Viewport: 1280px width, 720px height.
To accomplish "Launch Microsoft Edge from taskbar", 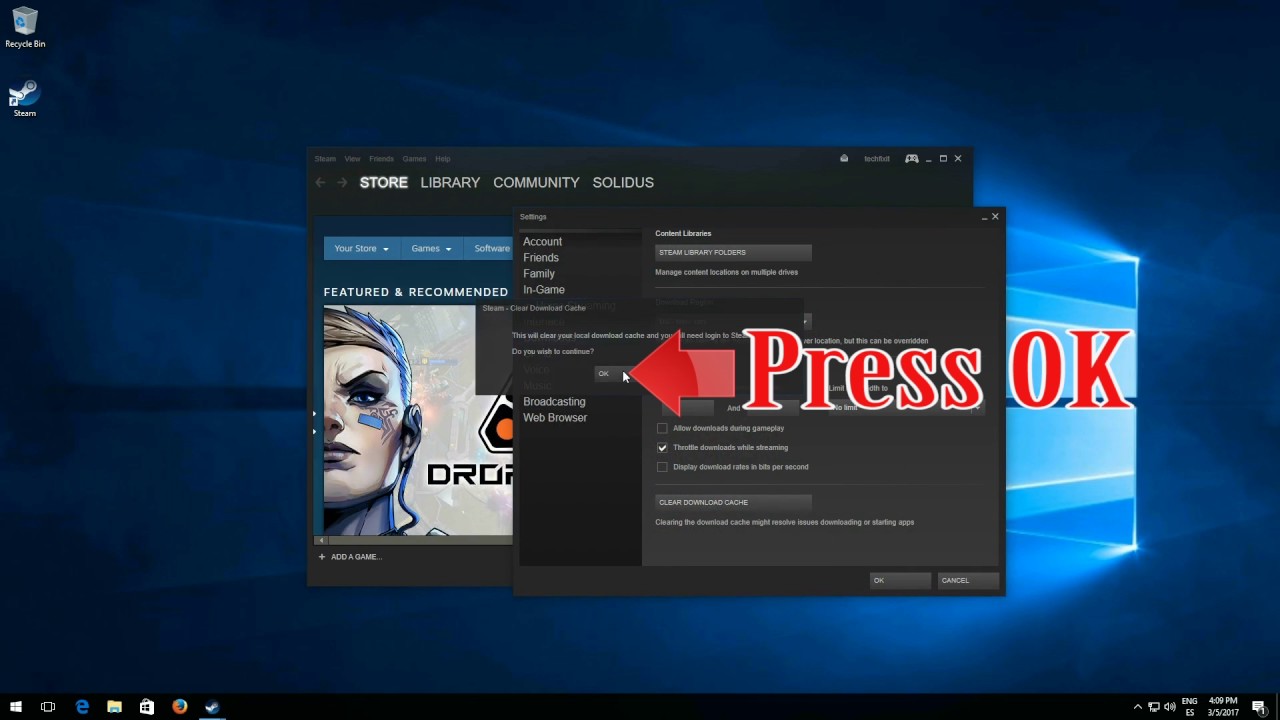I will [82, 706].
